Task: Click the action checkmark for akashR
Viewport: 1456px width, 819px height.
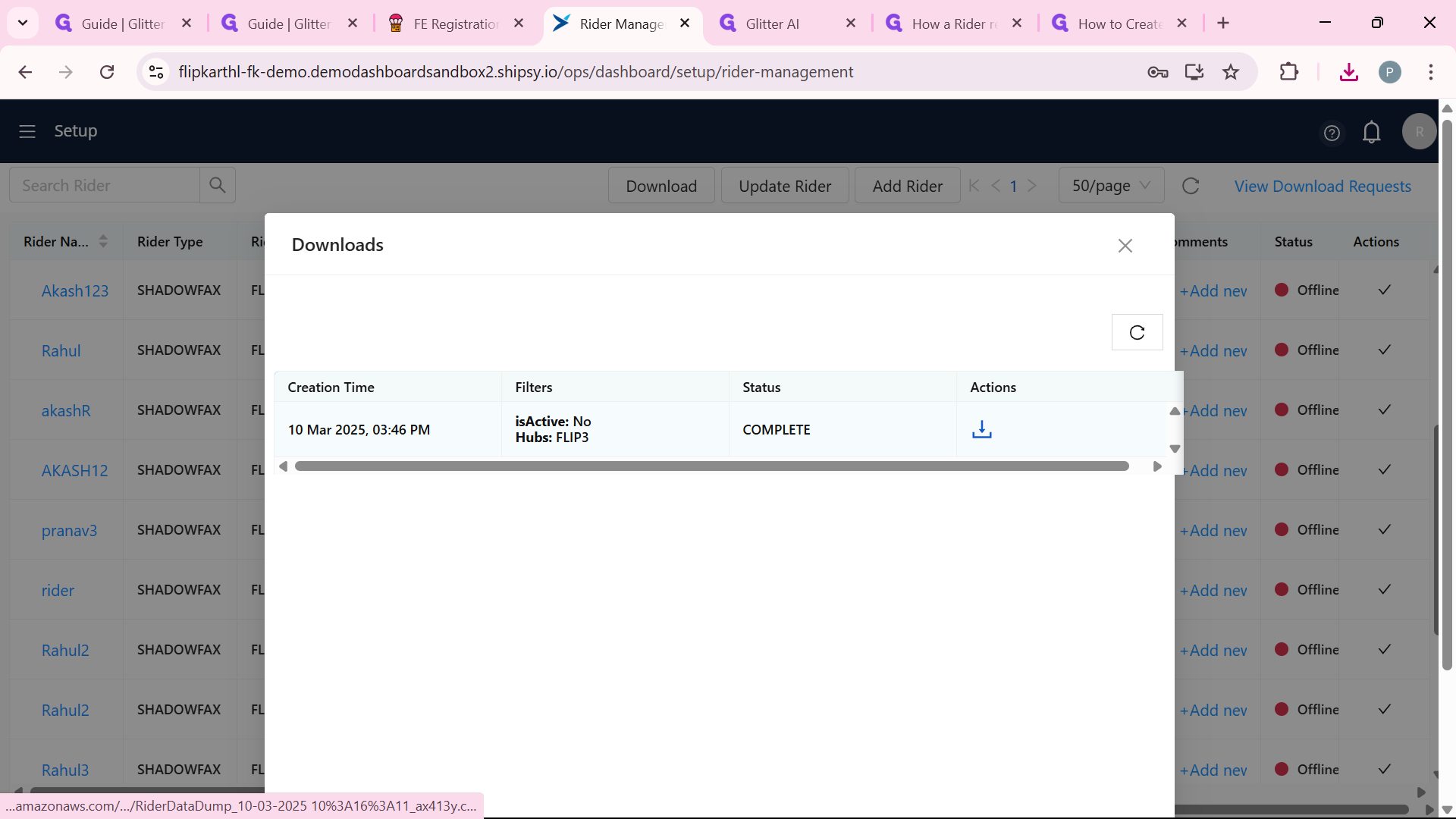Action: click(1385, 409)
